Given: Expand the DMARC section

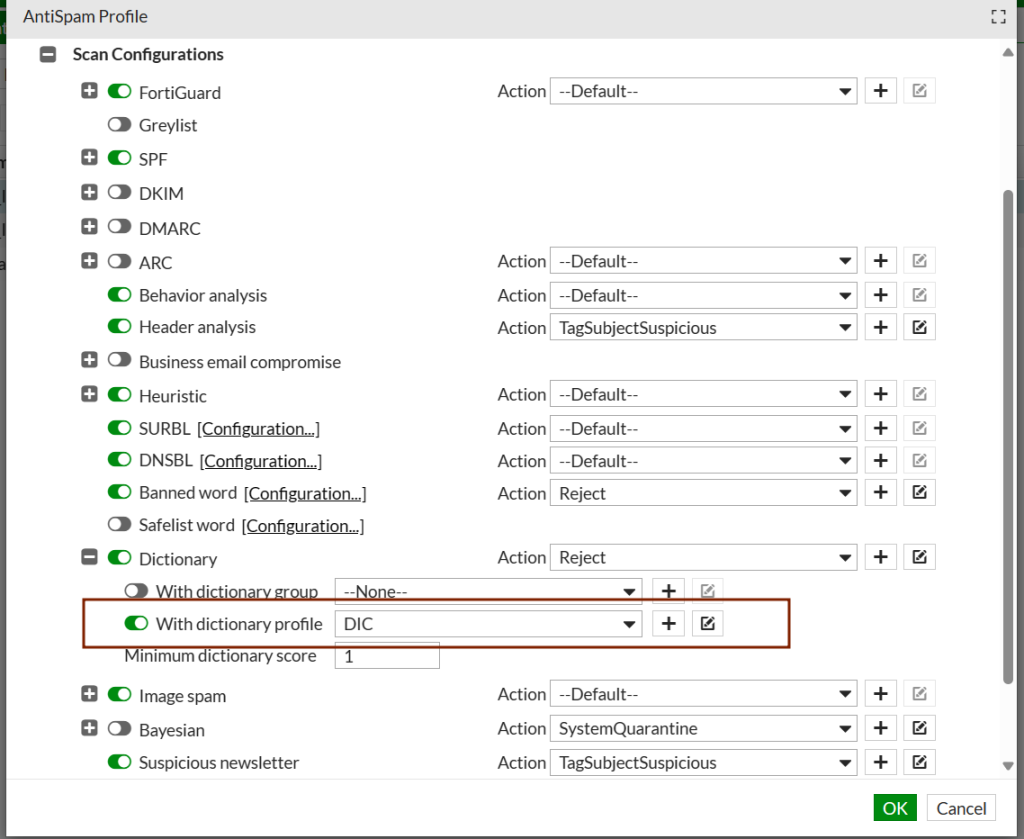Looking at the screenshot, I should tap(90, 228).
